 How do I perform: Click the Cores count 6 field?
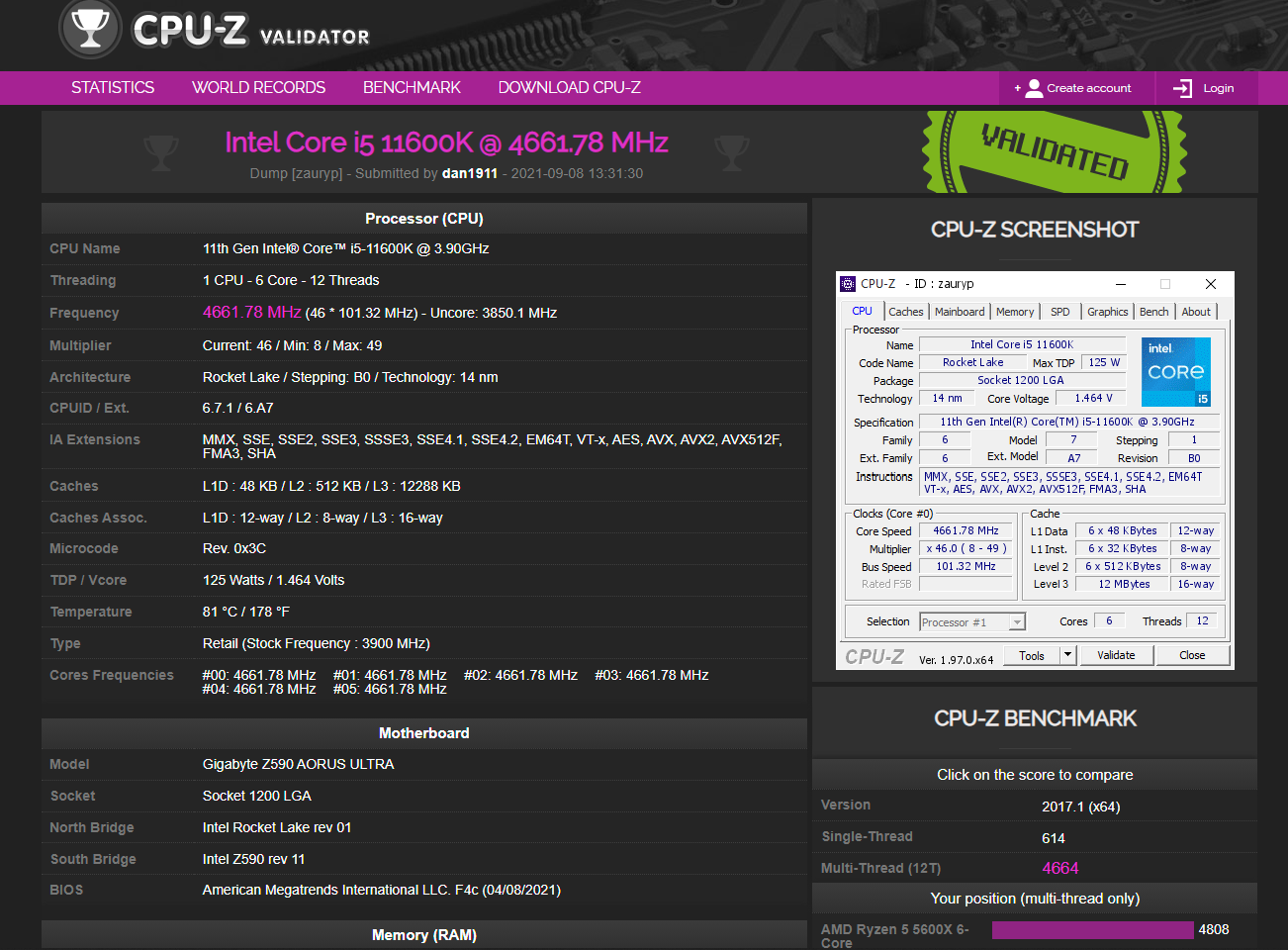pos(1109,621)
